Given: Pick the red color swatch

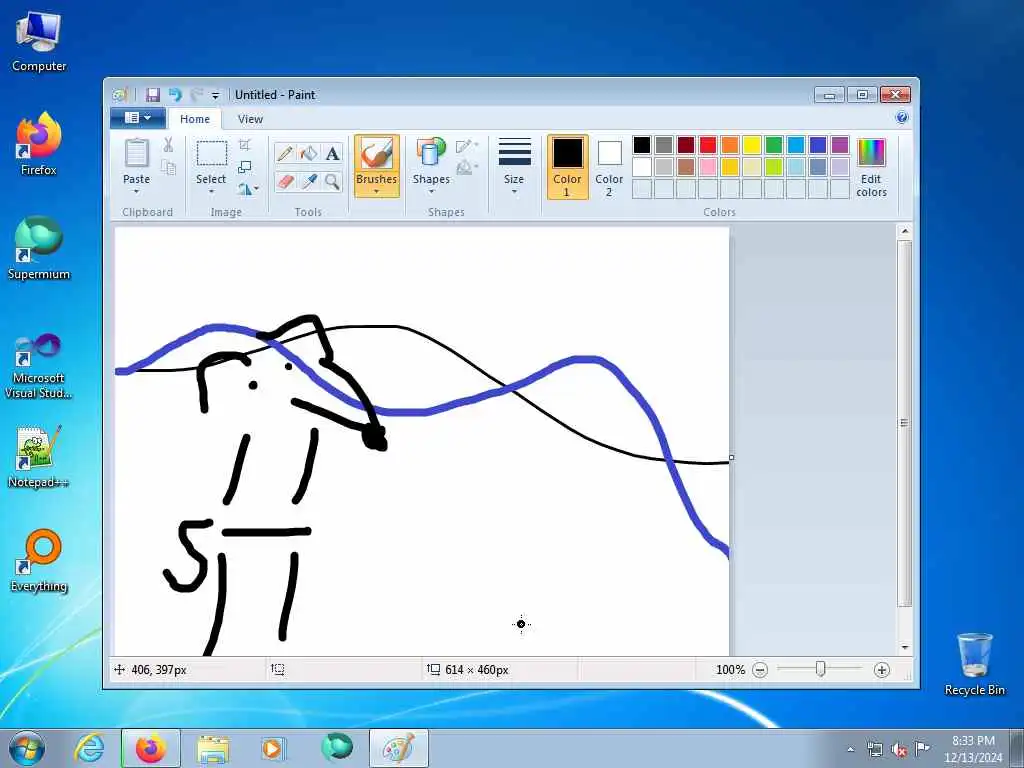Looking at the screenshot, I should (x=707, y=145).
